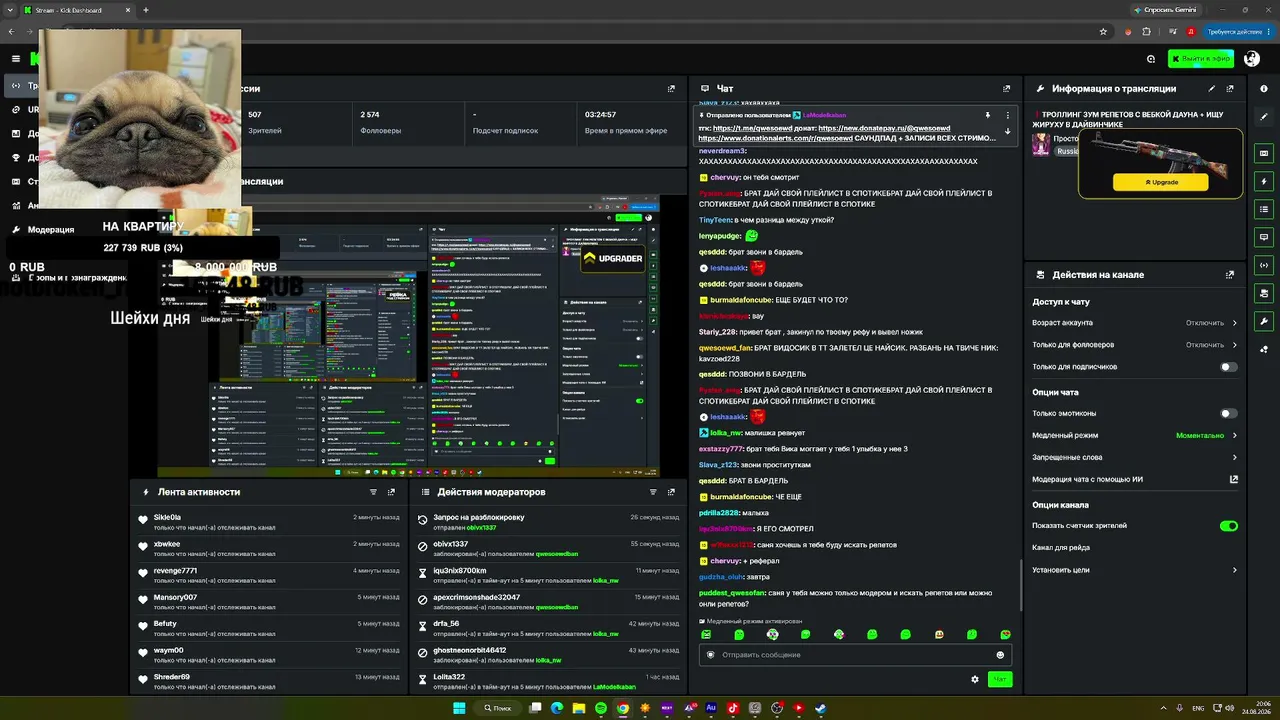The height and width of the screenshot is (720, 1280).
Task: Open a new browser tab
Action: tap(146, 10)
